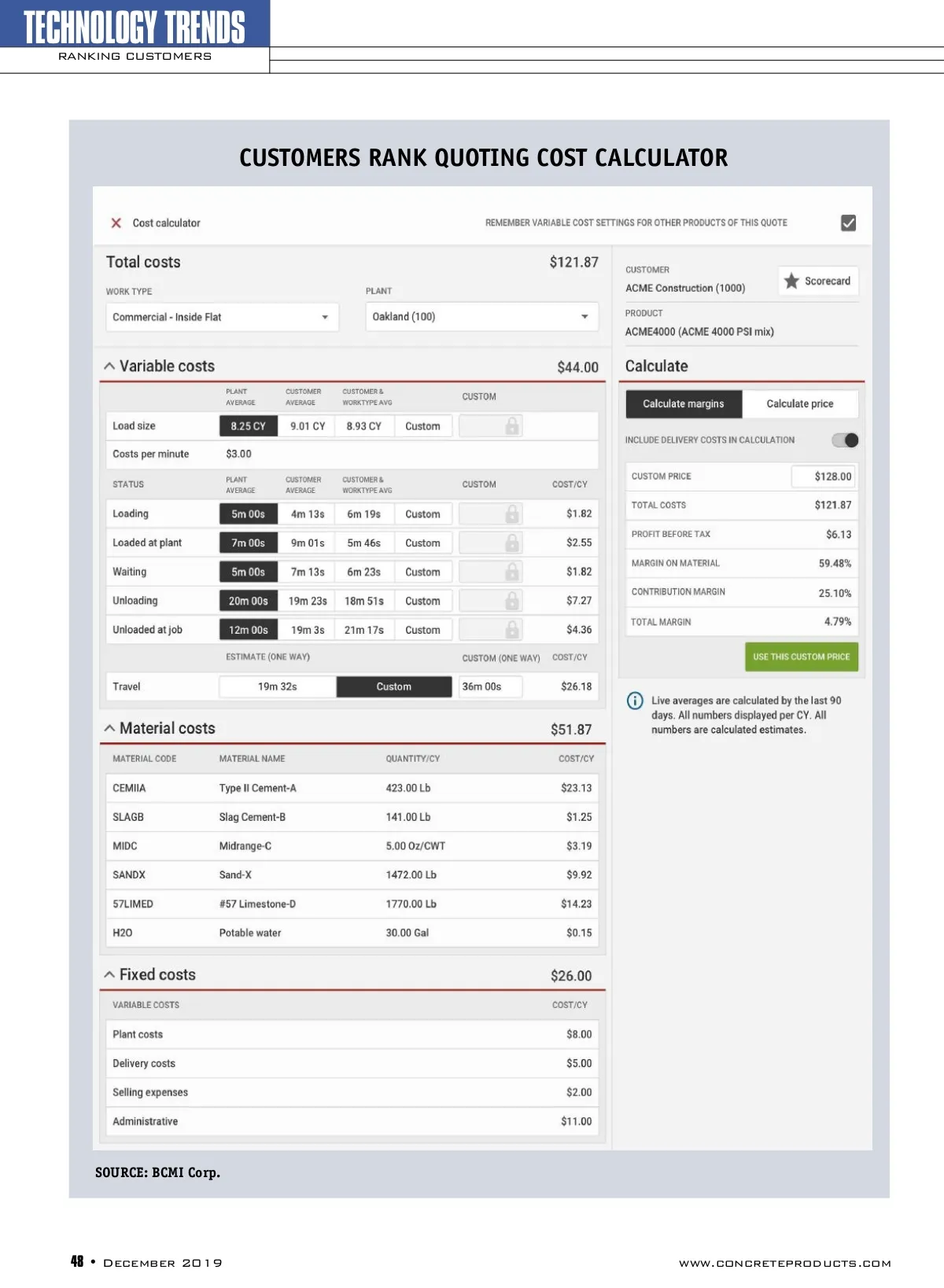944x1288 pixels.
Task: Toggle include delivery costs in calculation
Action: [x=846, y=440]
